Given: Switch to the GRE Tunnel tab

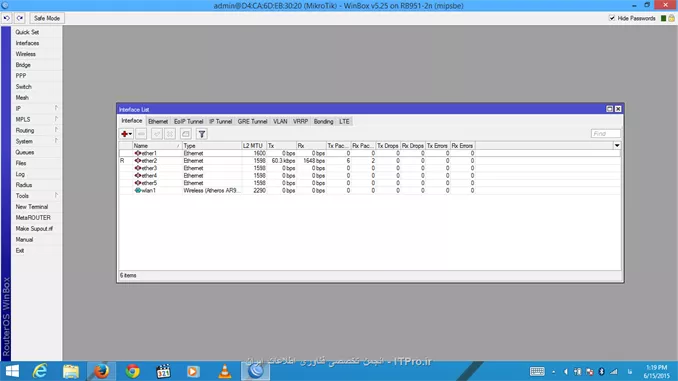Looking at the screenshot, I should coord(253,122).
